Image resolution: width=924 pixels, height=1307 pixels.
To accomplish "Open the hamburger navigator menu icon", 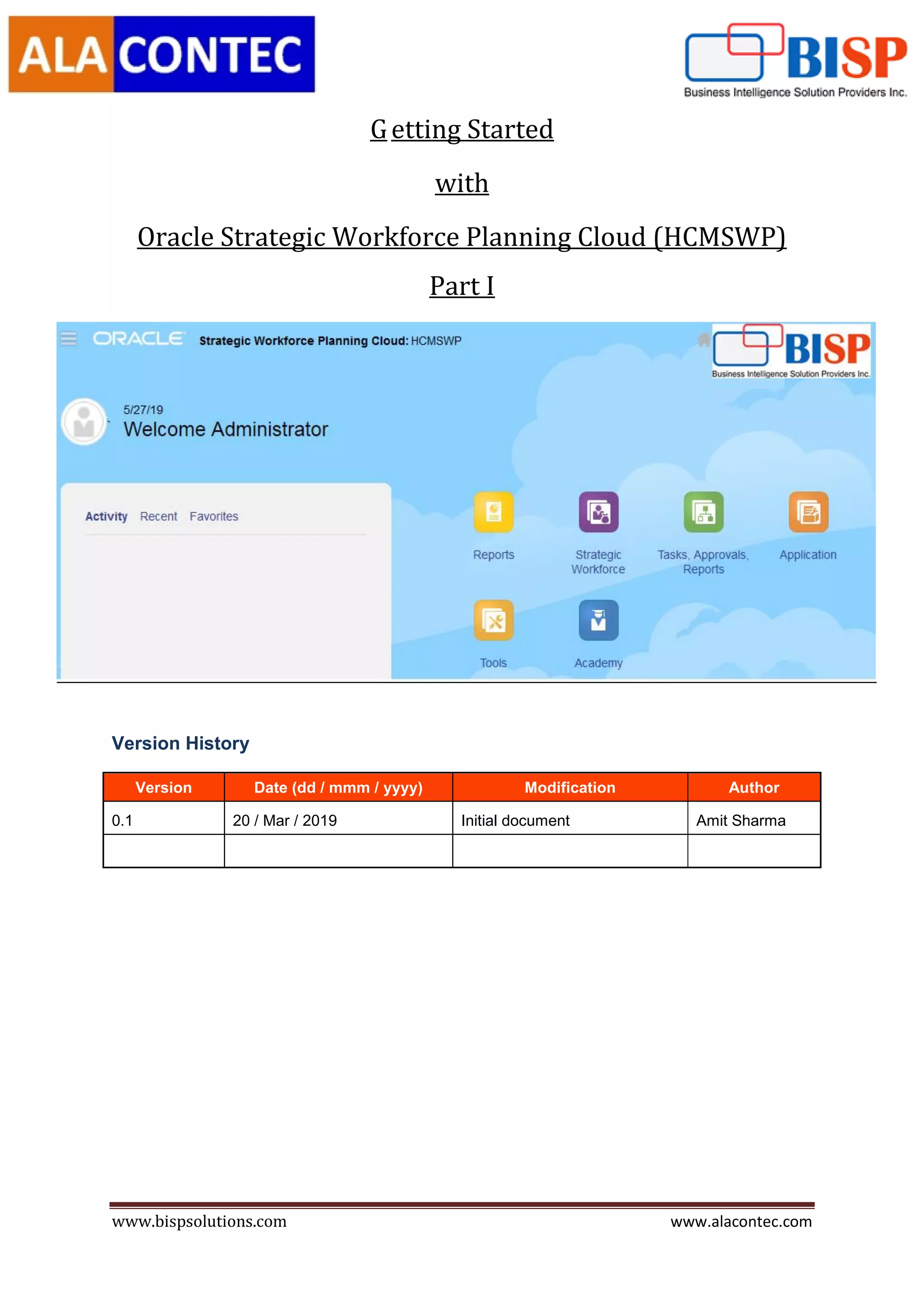I will 69,338.
